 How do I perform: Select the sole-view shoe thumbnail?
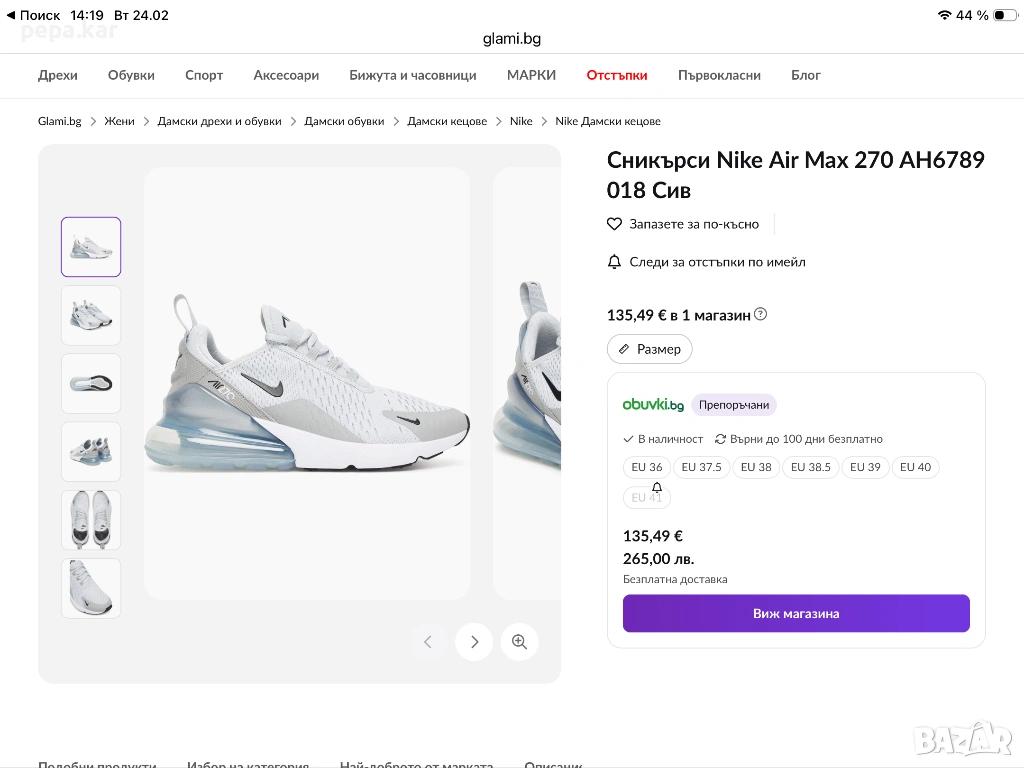click(x=91, y=383)
